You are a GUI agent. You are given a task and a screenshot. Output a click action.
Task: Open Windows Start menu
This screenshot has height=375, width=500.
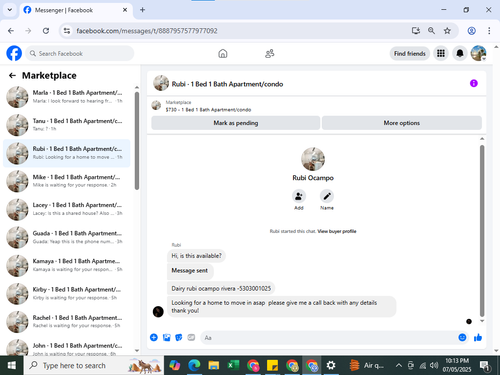[12, 366]
